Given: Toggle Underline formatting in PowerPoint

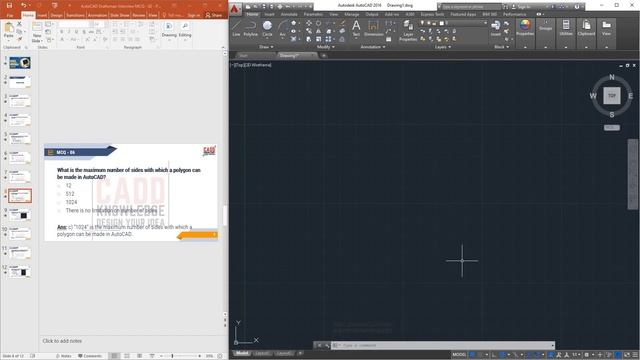Looking at the screenshot, I should pos(76,32).
